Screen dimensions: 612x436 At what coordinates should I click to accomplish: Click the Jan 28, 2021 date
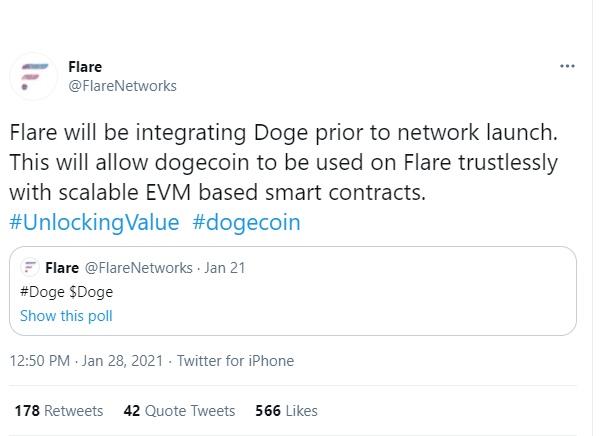(122, 361)
